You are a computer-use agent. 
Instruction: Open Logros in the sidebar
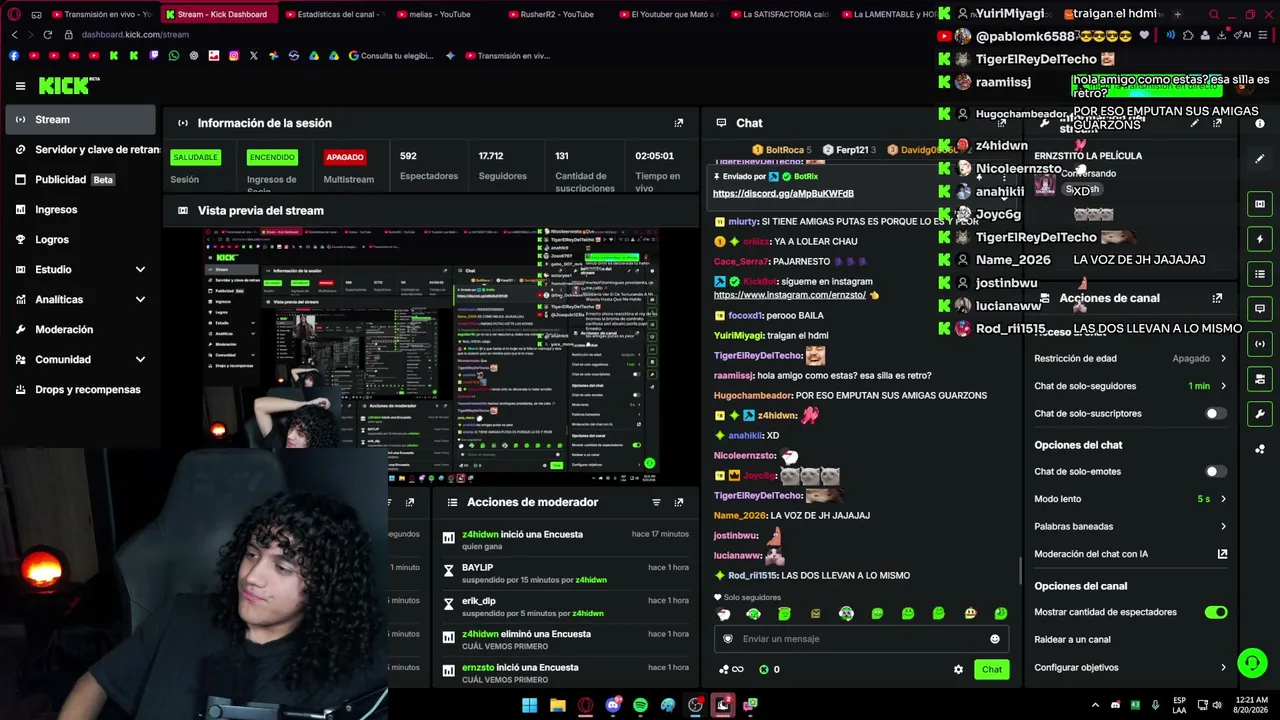[x=78, y=239]
